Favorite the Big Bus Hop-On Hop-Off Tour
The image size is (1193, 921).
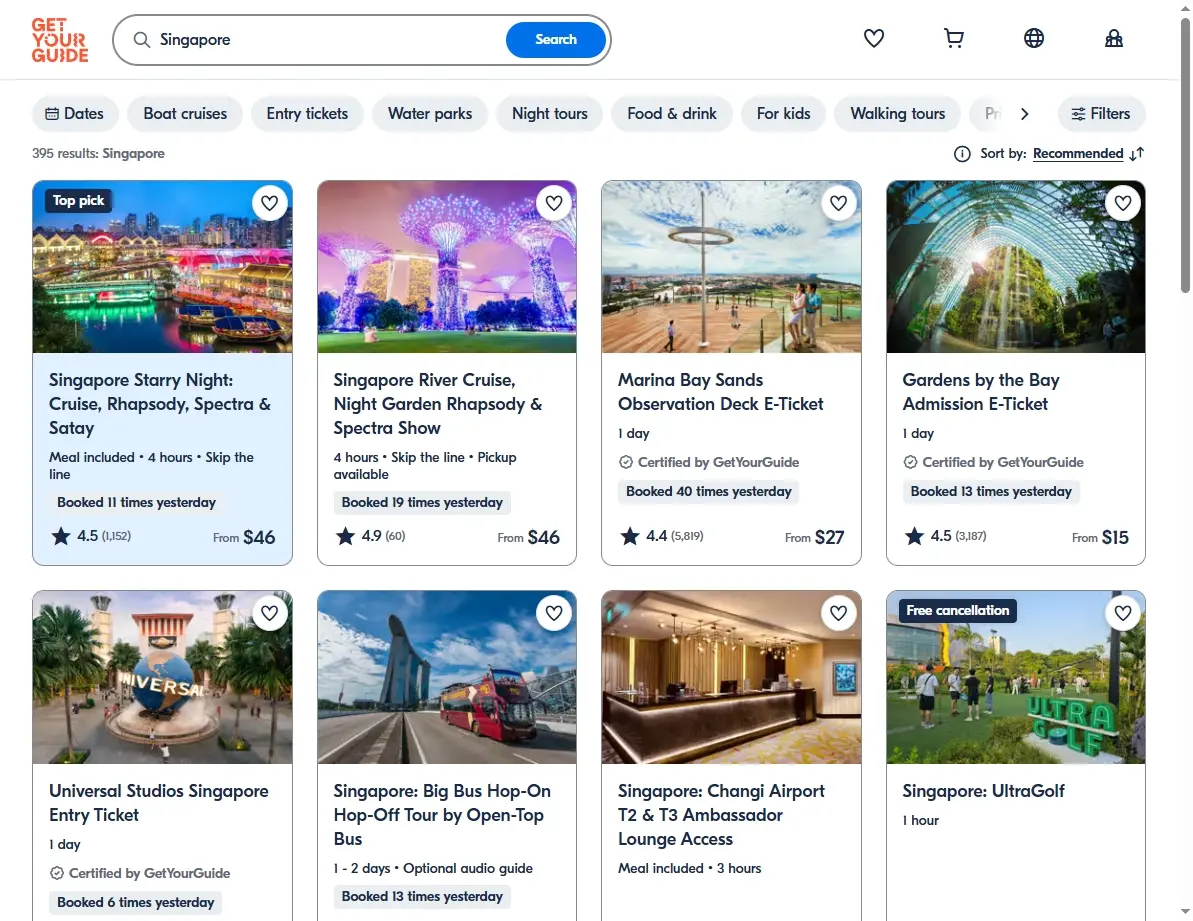click(554, 613)
